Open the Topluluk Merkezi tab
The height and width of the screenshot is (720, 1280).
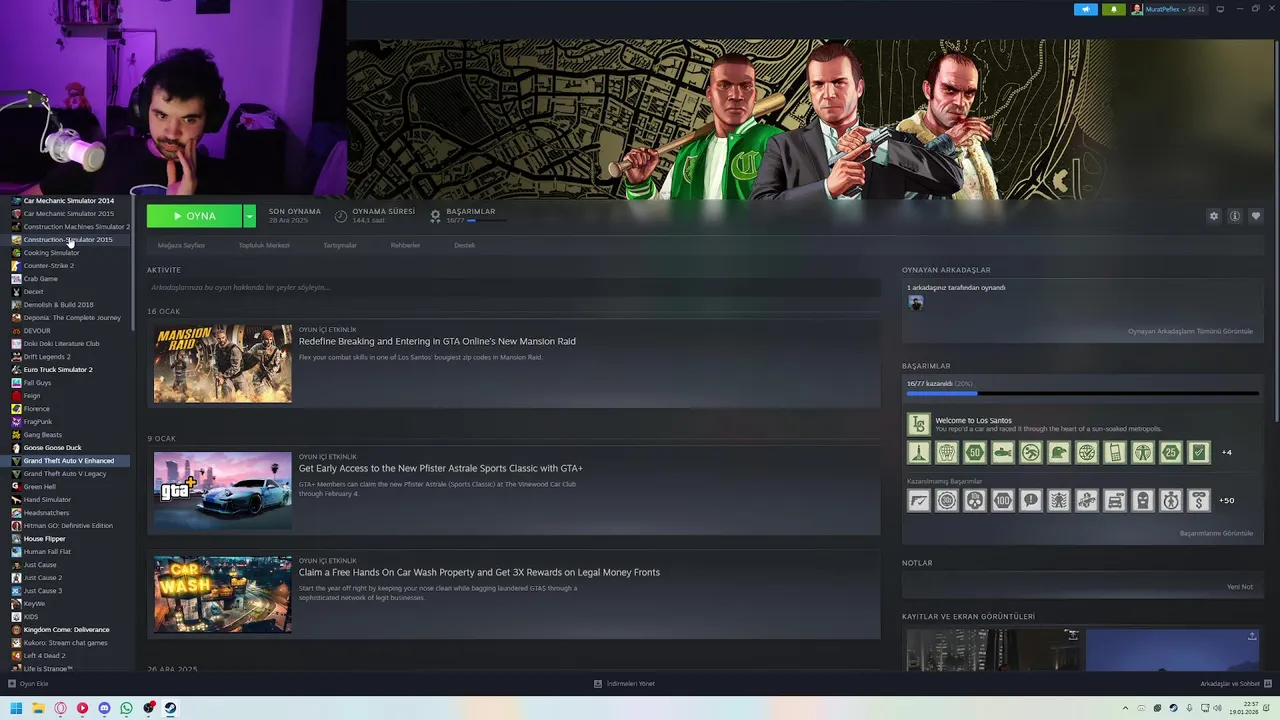point(264,245)
